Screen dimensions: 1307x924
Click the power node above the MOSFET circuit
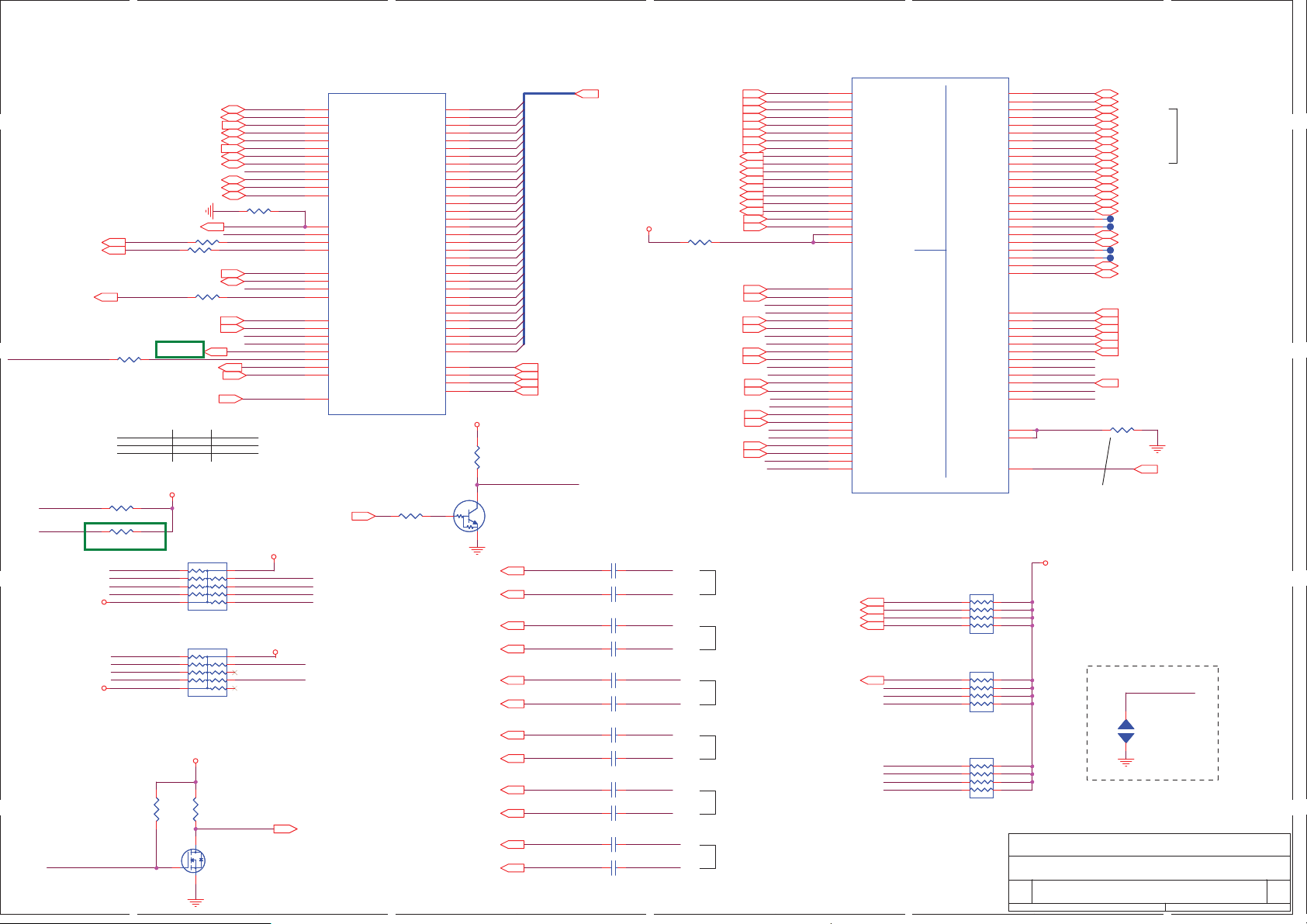pyautogui.click(x=195, y=761)
